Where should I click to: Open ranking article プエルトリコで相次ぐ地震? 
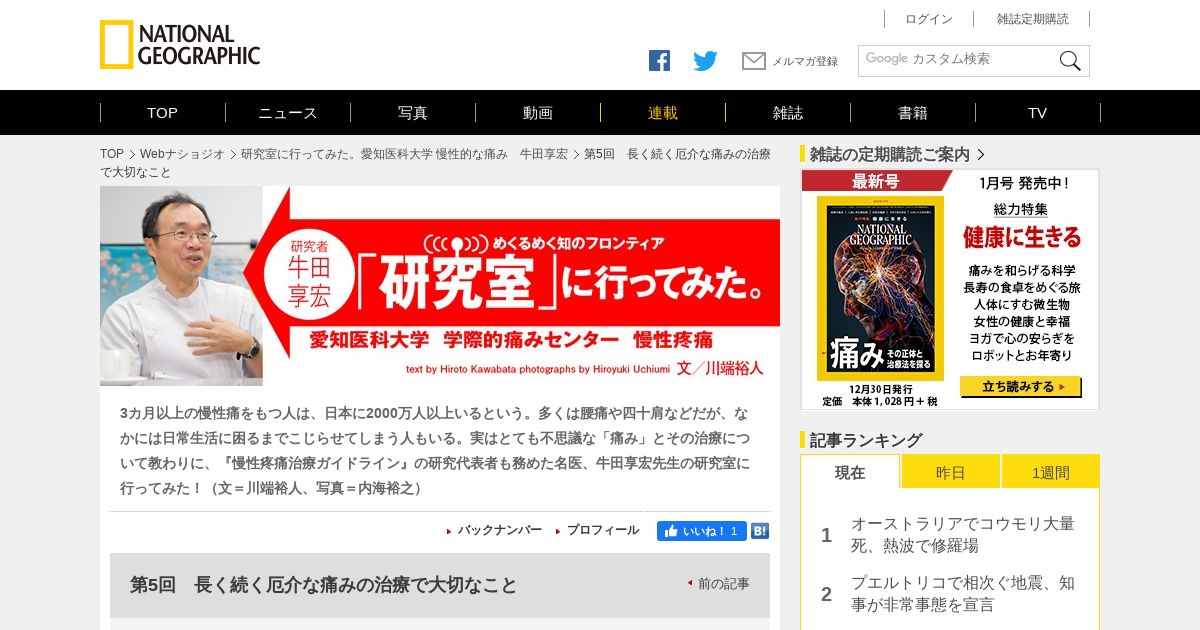(x=963, y=594)
